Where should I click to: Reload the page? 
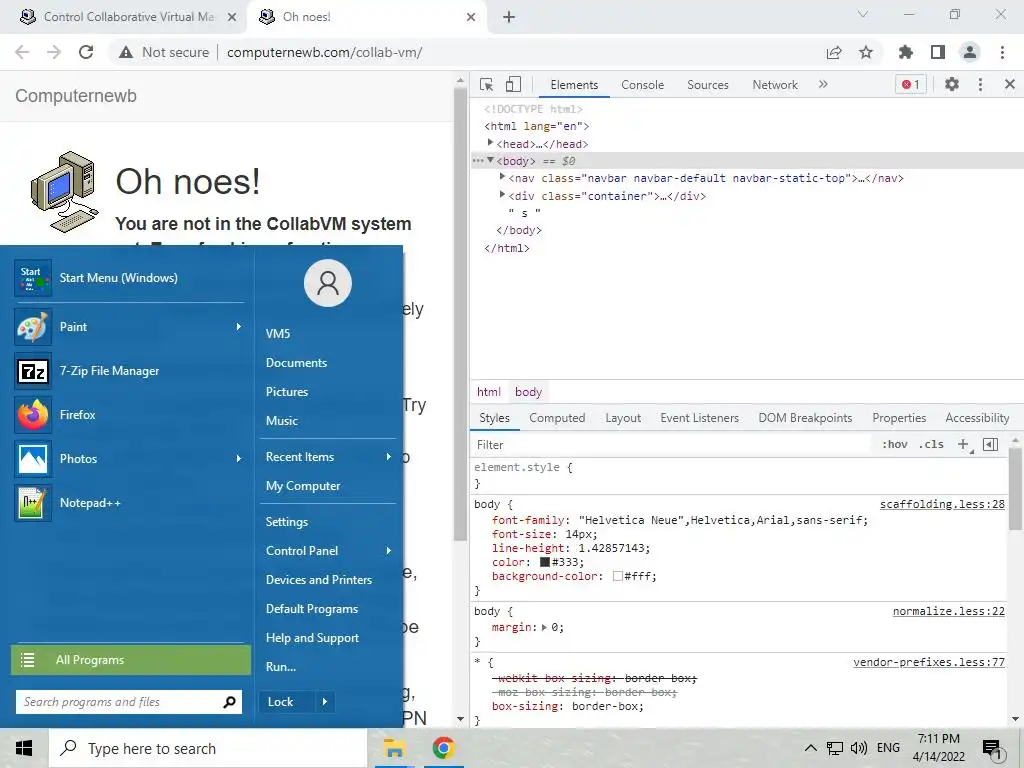tap(86, 52)
